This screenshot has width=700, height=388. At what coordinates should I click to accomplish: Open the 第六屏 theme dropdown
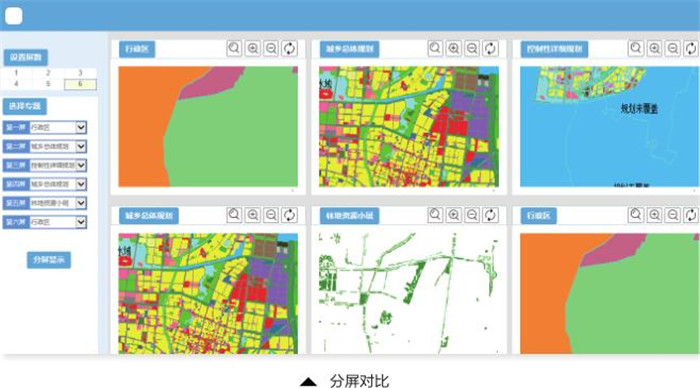click(x=81, y=222)
